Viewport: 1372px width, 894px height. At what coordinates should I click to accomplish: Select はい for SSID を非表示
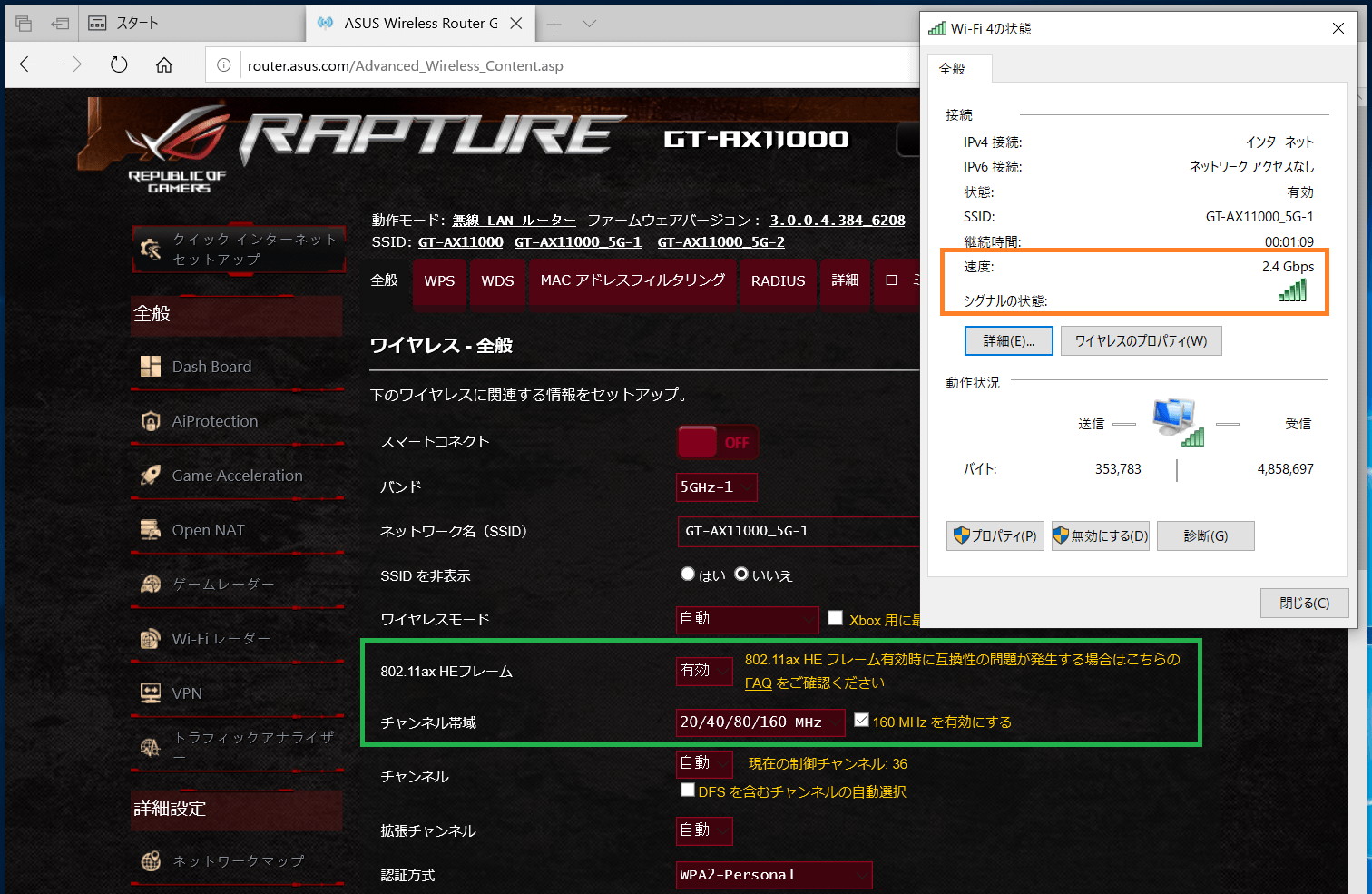click(688, 575)
